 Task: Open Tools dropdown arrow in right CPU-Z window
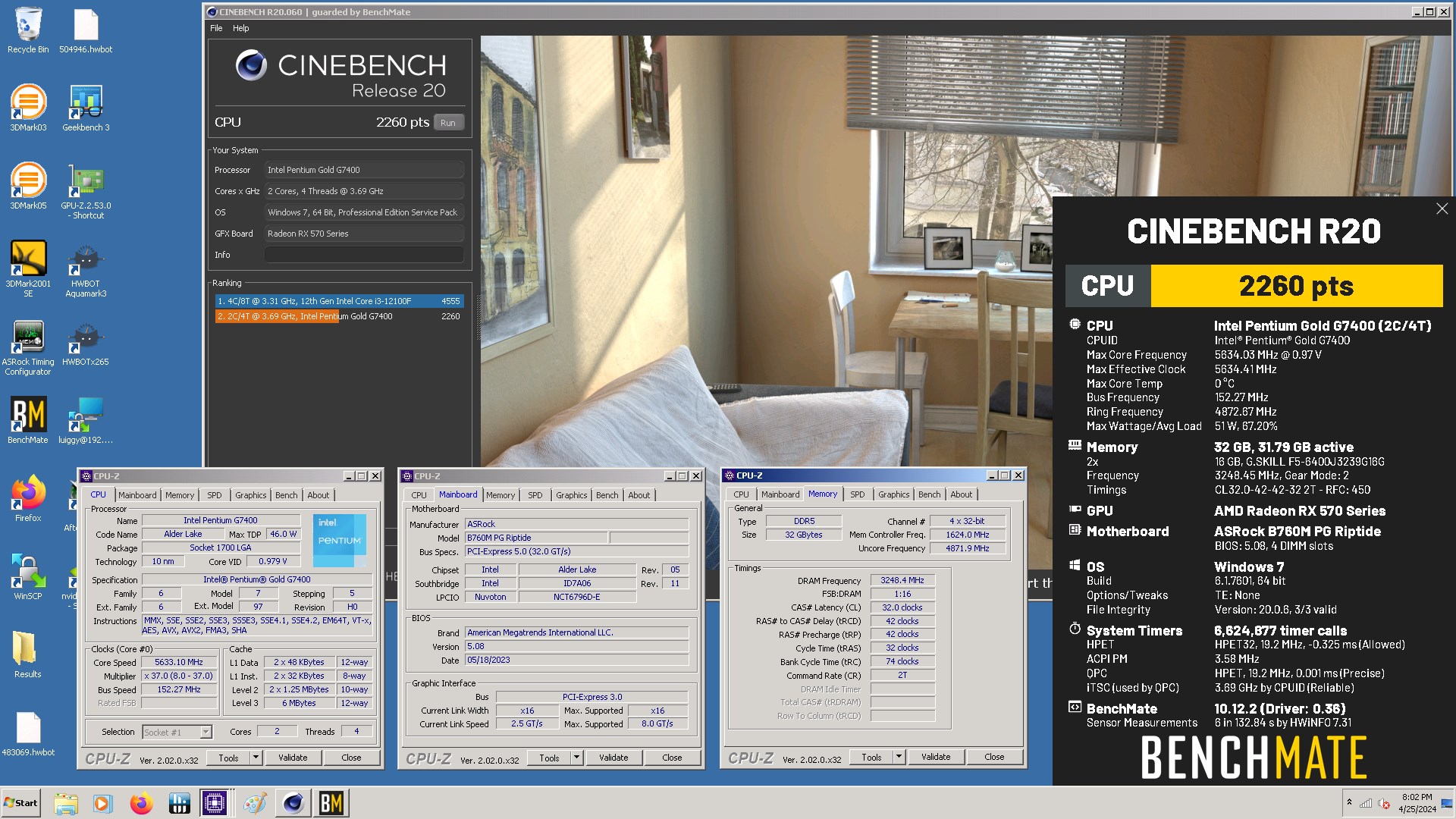pyautogui.click(x=899, y=757)
